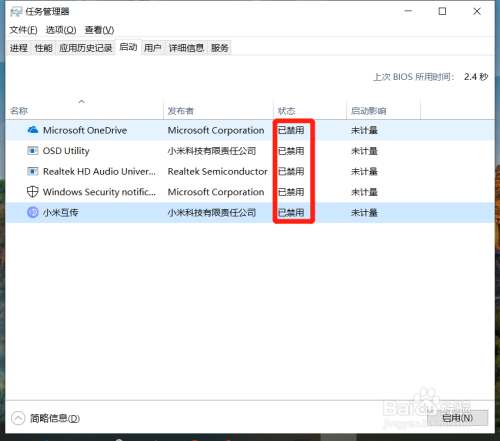Click 小米互传 status 已禁用
The height and width of the screenshot is (441, 500).
coord(291,212)
